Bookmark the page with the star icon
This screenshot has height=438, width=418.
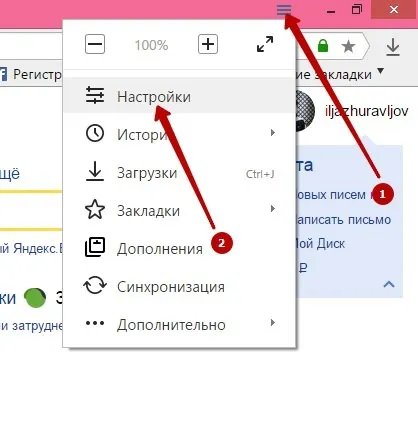[348, 46]
